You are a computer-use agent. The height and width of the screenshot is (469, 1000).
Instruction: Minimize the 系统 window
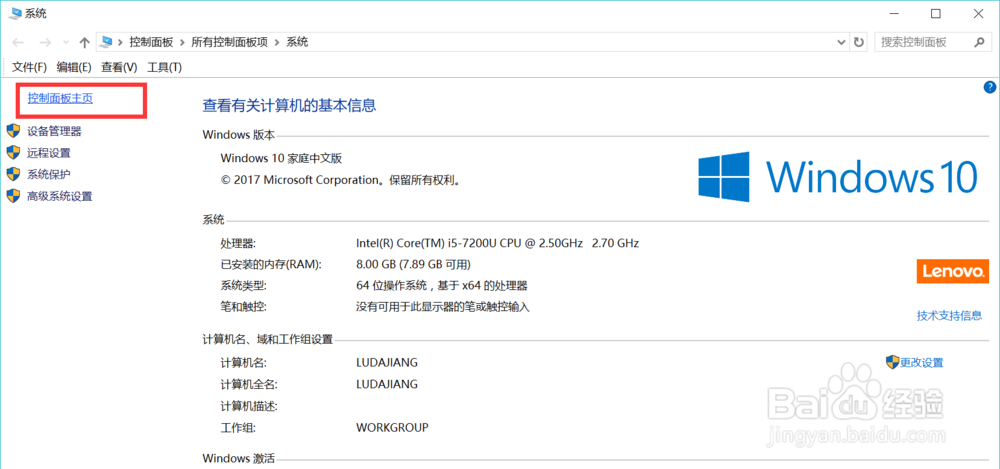click(894, 13)
